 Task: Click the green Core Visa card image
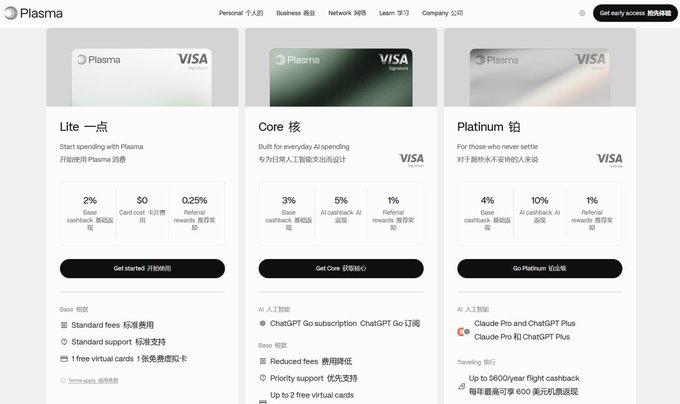(341, 77)
